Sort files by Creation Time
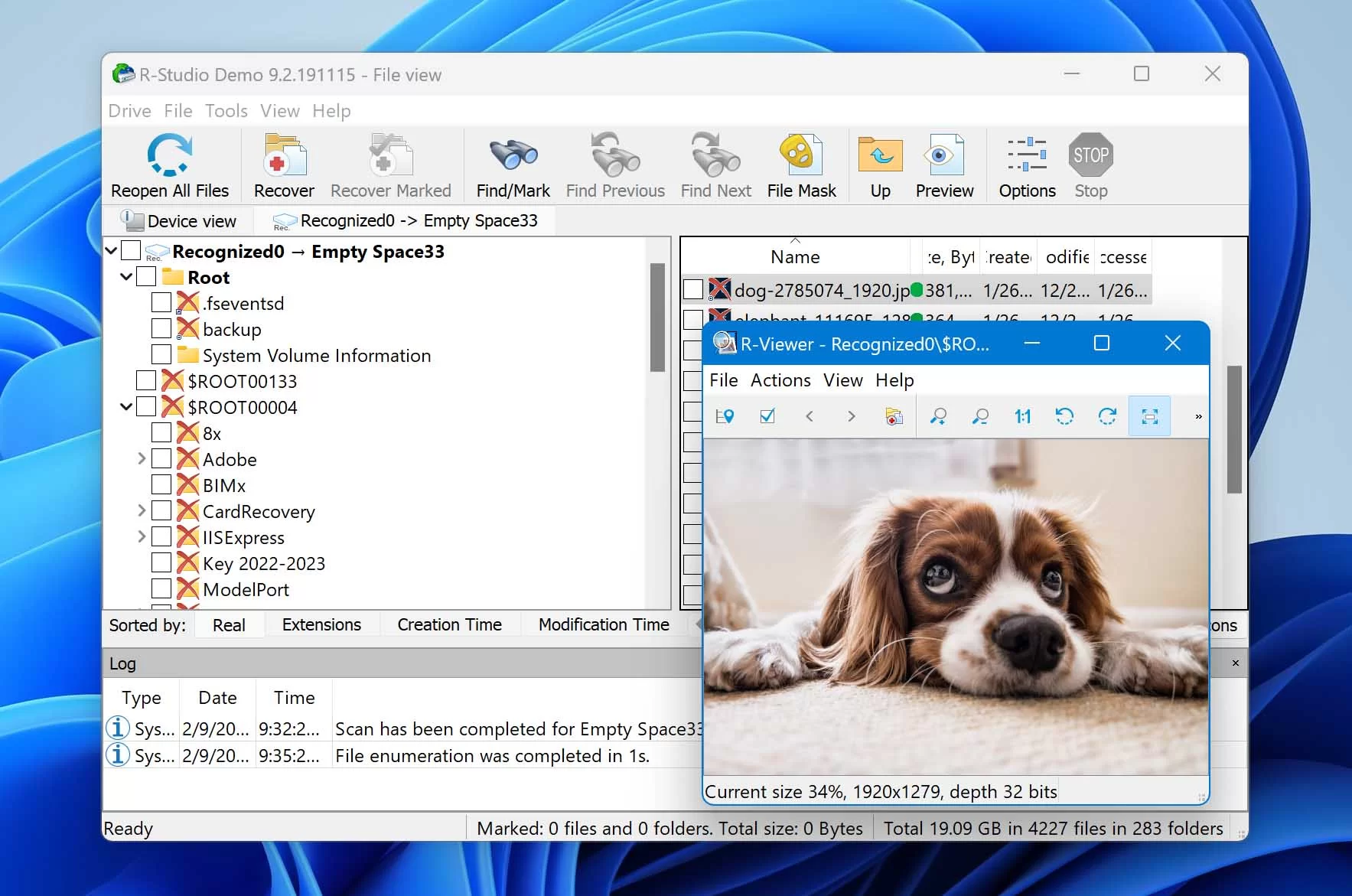 pyautogui.click(x=448, y=624)
